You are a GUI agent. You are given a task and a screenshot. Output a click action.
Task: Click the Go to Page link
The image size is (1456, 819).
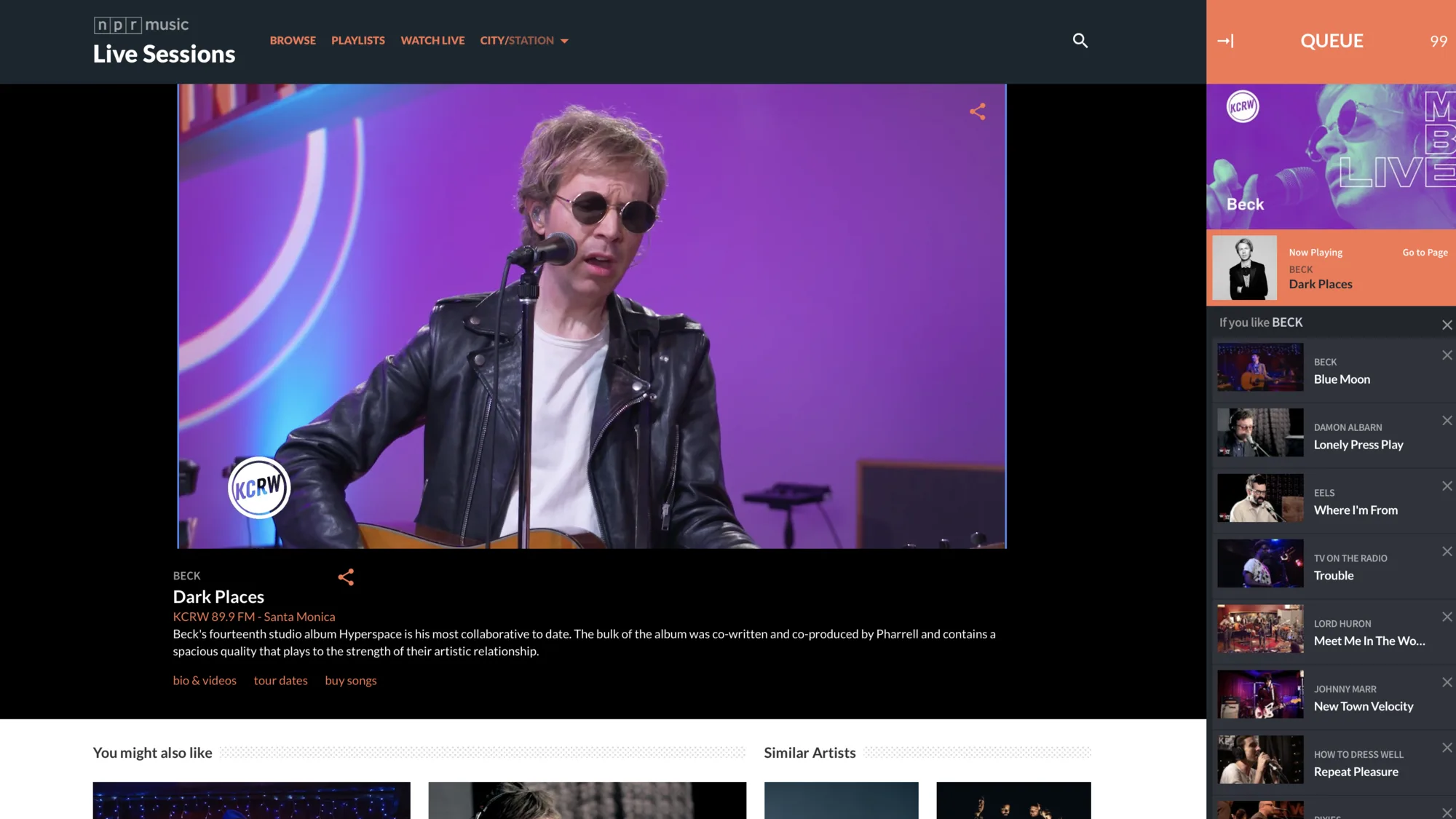[1425, 253]
